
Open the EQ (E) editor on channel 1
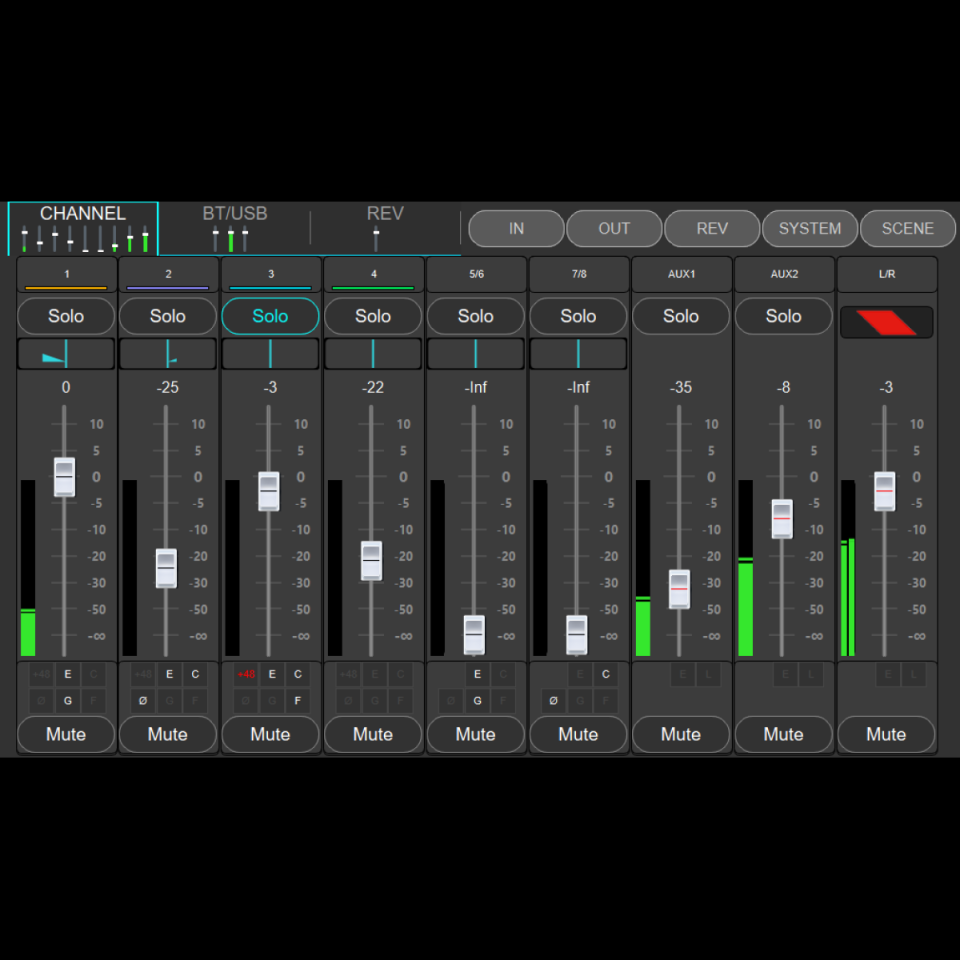[67, 674]
